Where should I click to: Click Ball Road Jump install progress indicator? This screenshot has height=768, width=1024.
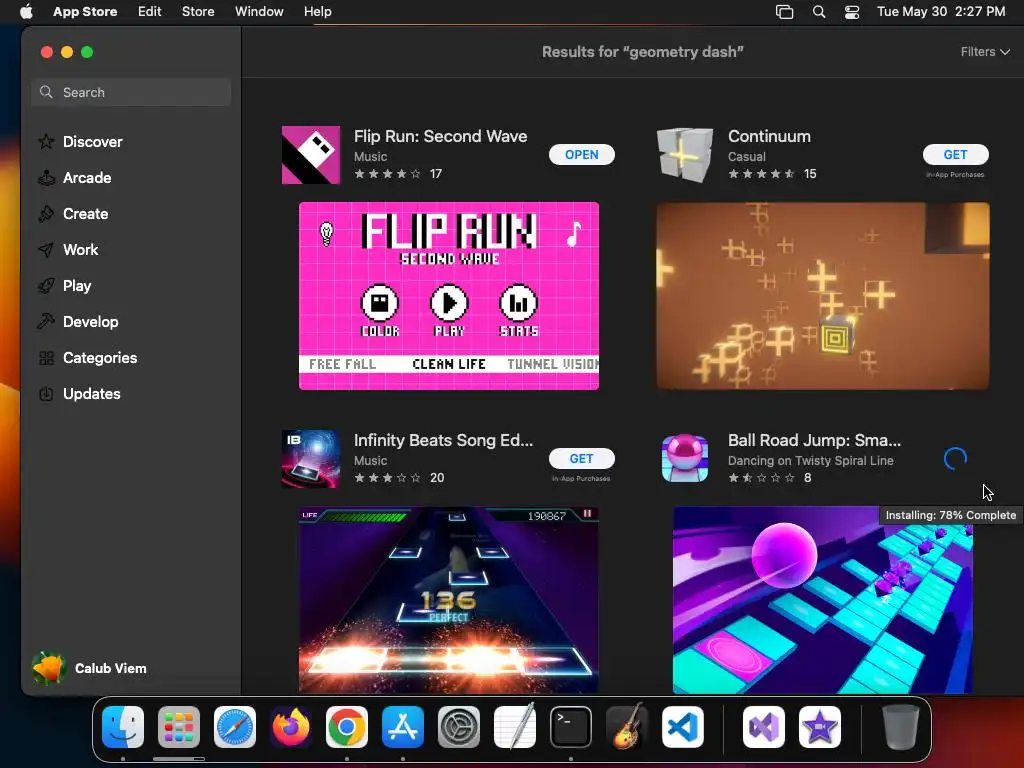coord(955,458)
